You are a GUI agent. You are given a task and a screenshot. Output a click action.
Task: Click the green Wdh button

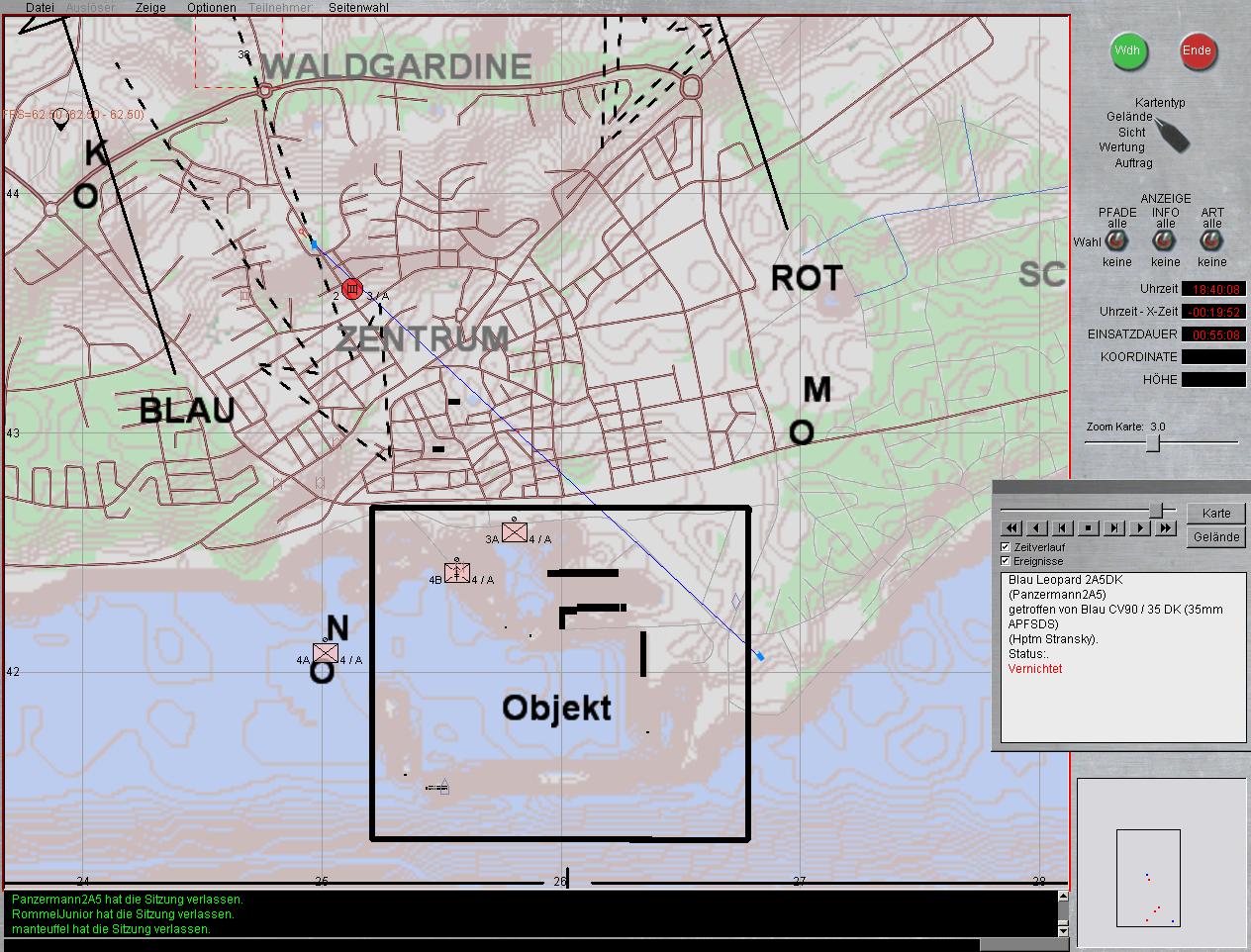1127,50
